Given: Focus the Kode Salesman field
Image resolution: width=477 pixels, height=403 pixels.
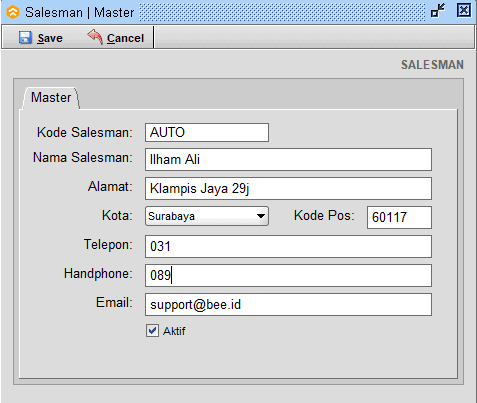Looking at the screenshot, I should tap(207, 132).
